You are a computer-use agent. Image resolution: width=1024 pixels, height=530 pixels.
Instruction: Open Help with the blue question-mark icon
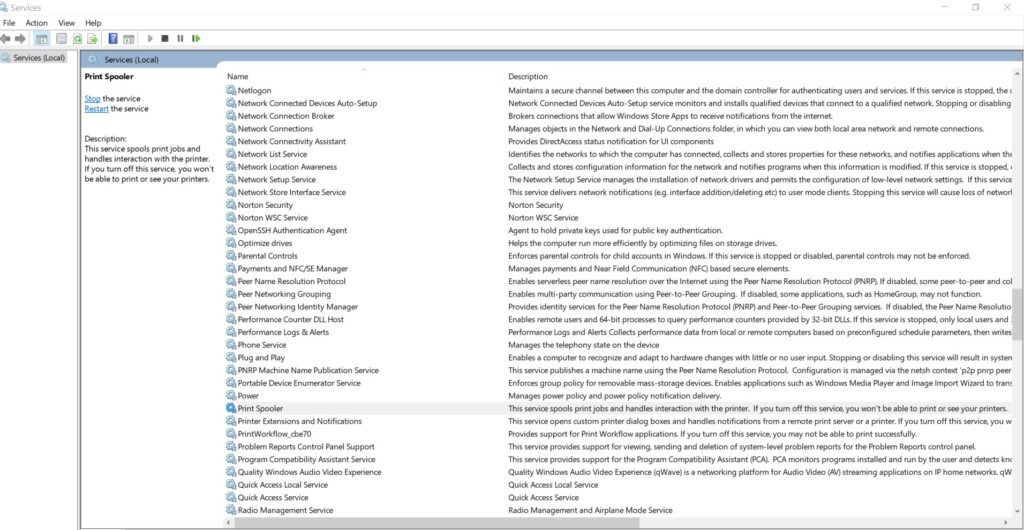(x=113, y=39)
